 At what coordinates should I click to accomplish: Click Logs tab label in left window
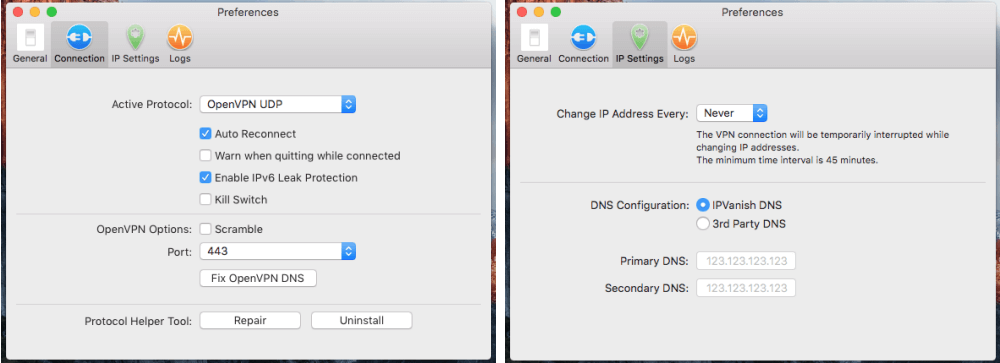180,59
